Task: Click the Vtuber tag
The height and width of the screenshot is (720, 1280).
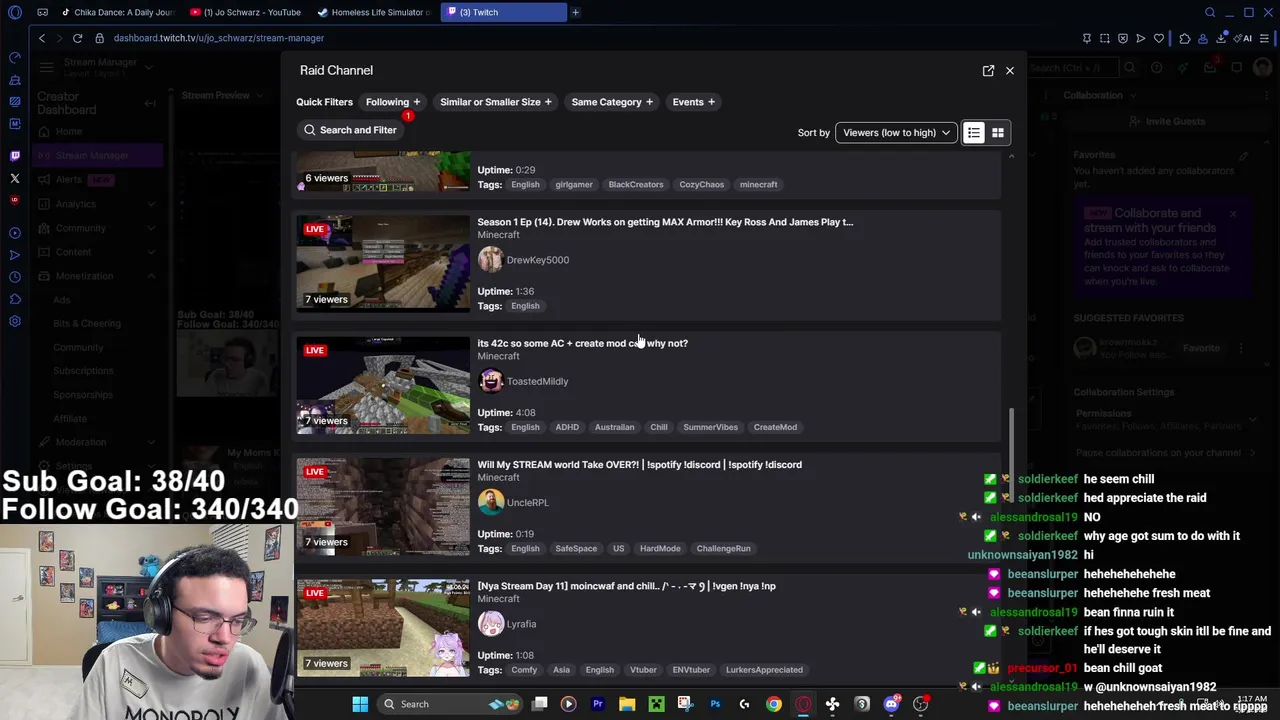Action: (643, 670)
